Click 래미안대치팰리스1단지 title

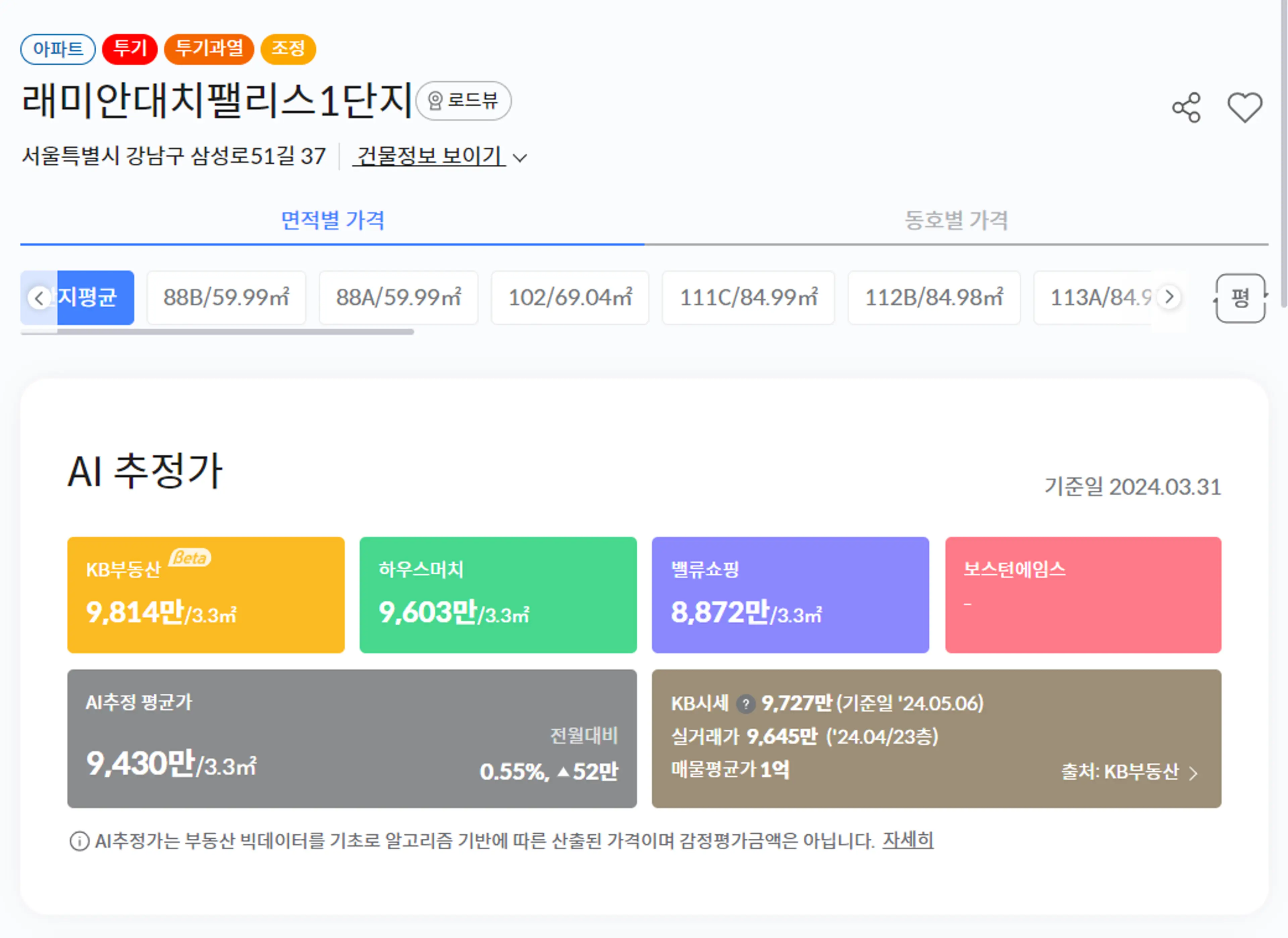pyautogui.click(x=217, y=101)
